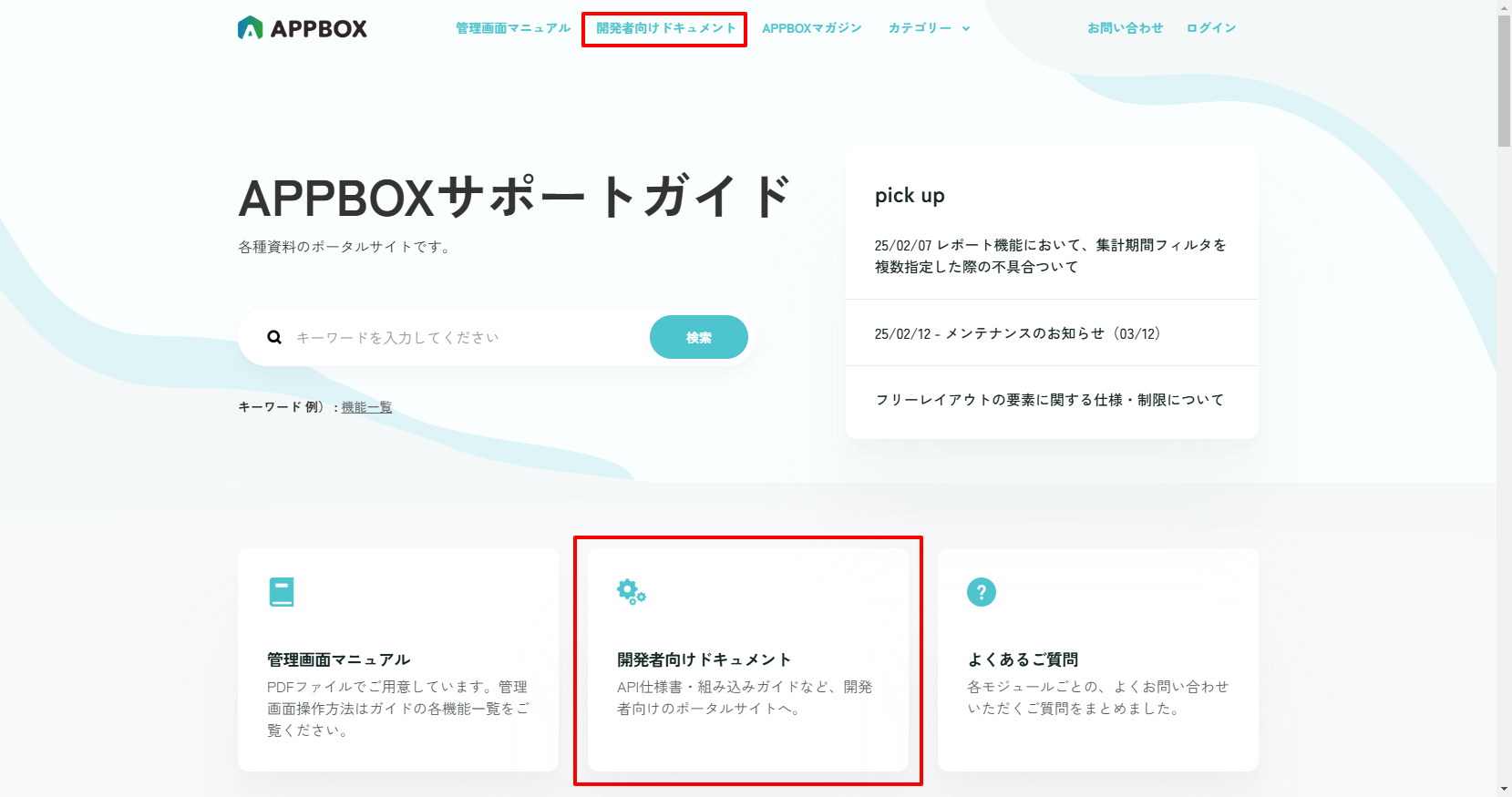Click the pick up heading
Screen dimensions: 1512x797
click(x=910, y=196)
